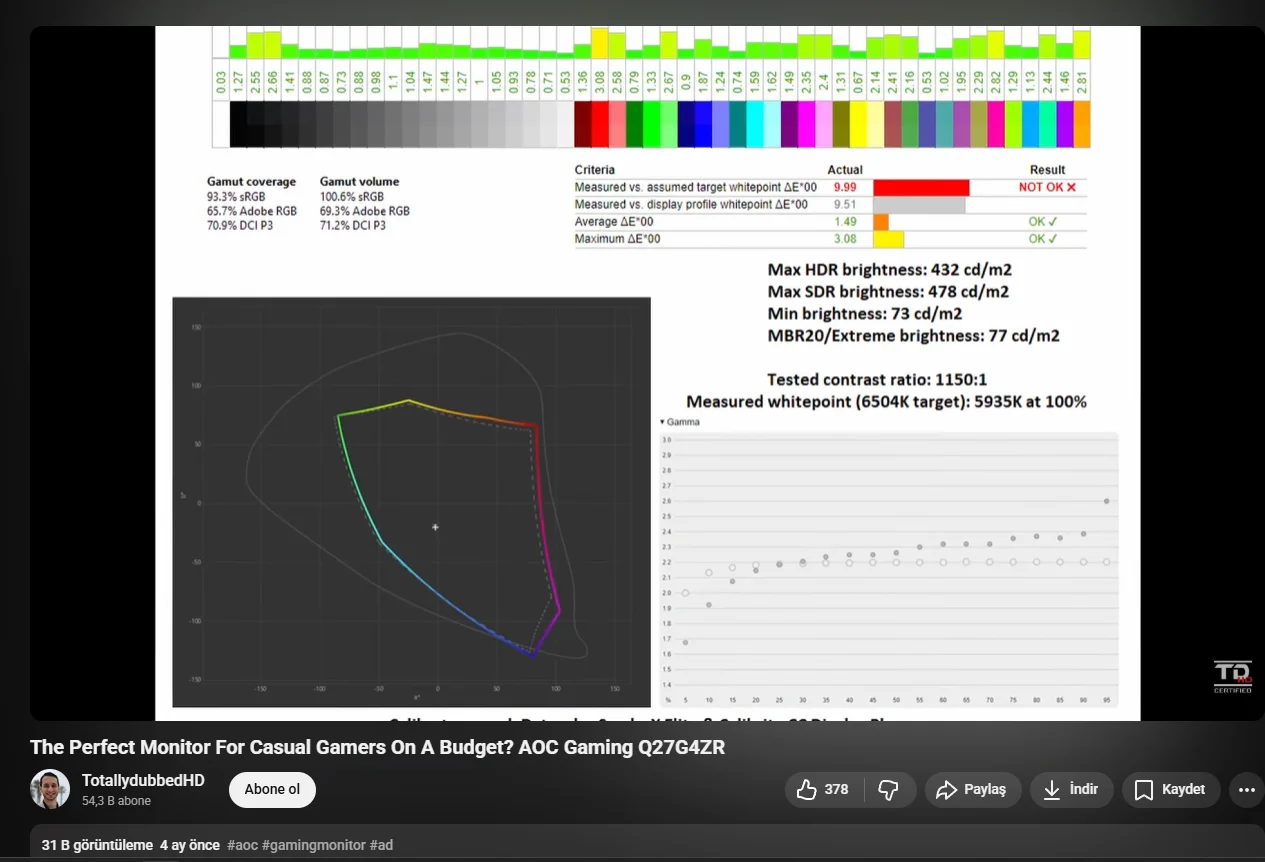Click the 1.49 average delta E value
The height and width of the screenshot is (862, 1265).
tap(845, 222)
